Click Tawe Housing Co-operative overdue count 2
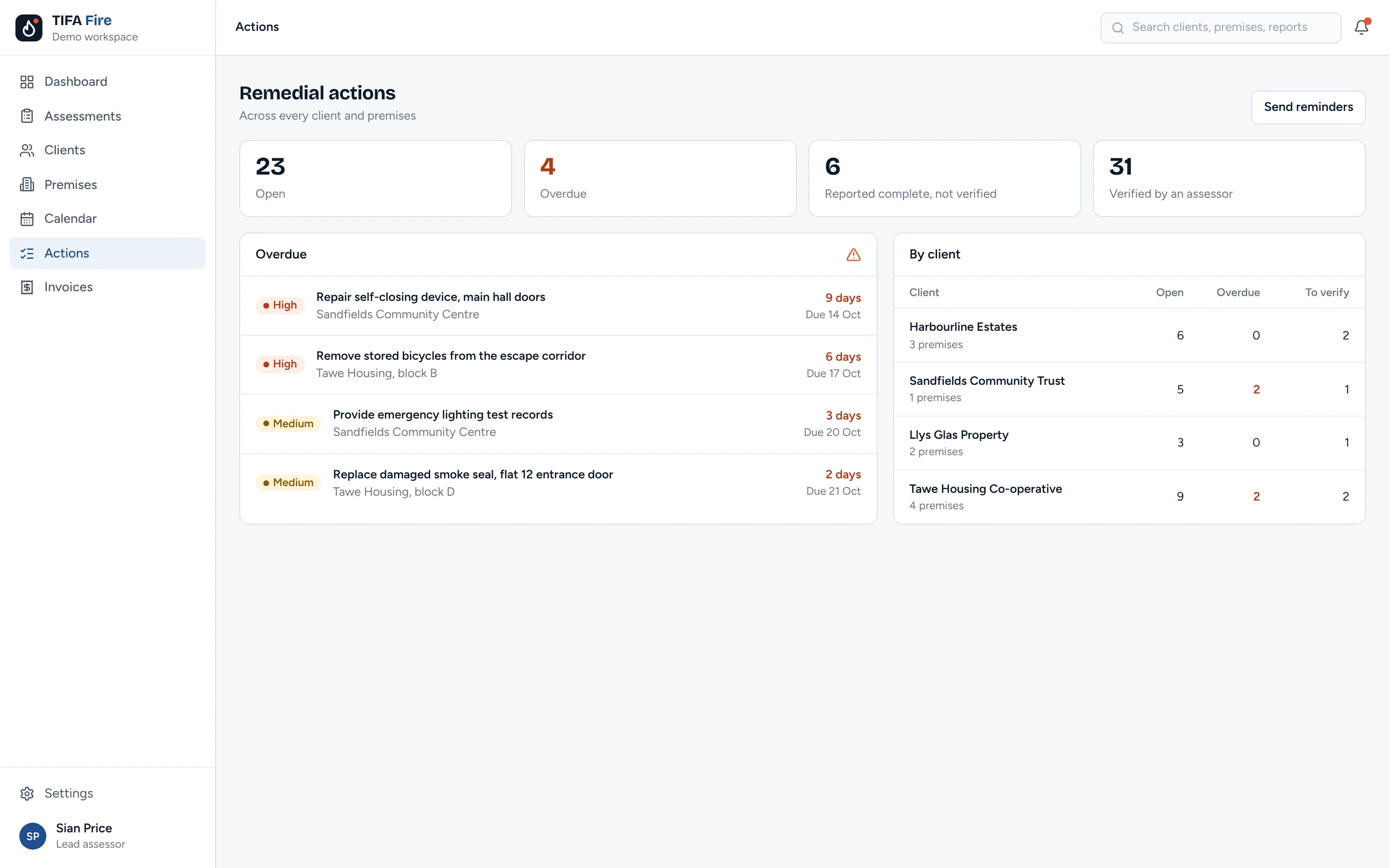 coord(1256,497)
